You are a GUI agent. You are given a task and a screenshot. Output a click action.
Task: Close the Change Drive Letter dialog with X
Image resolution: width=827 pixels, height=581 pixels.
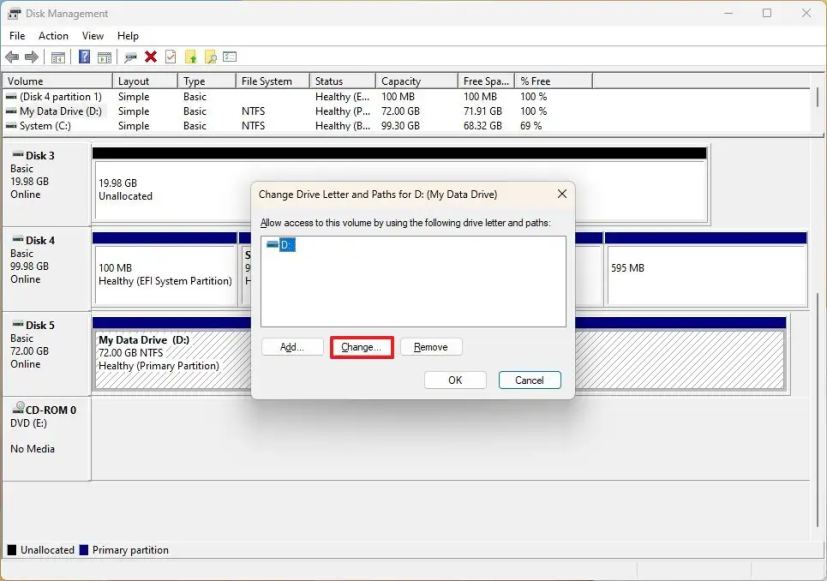point(562,194)
